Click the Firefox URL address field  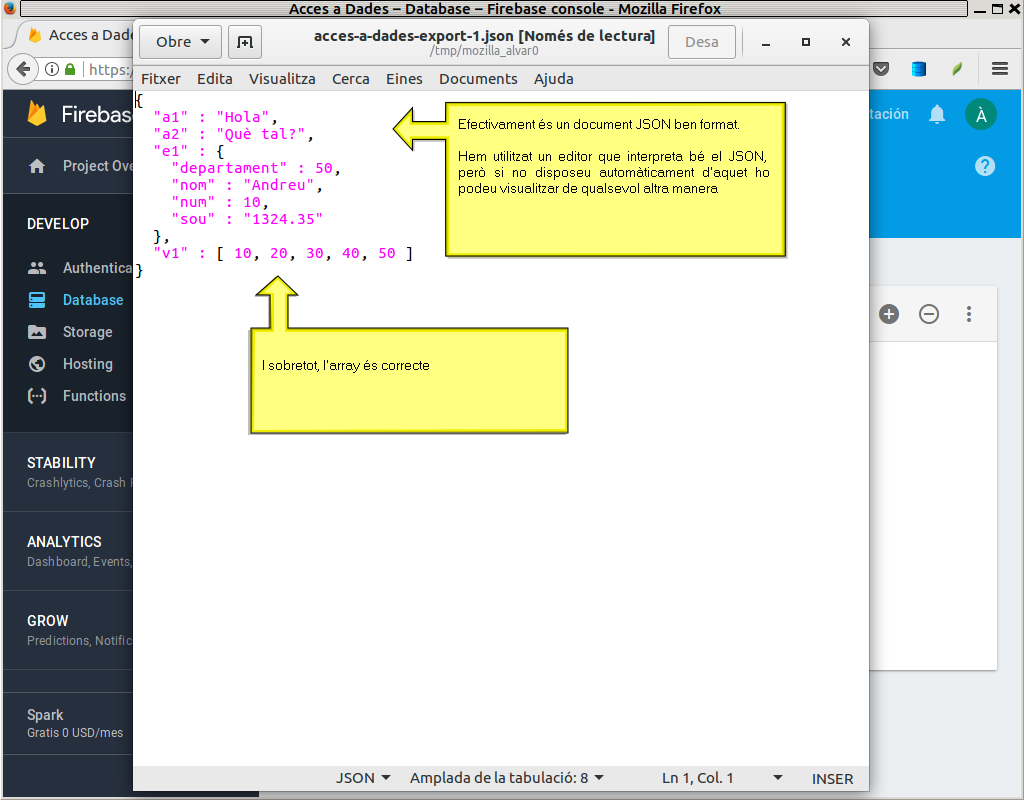coord(110,69)
